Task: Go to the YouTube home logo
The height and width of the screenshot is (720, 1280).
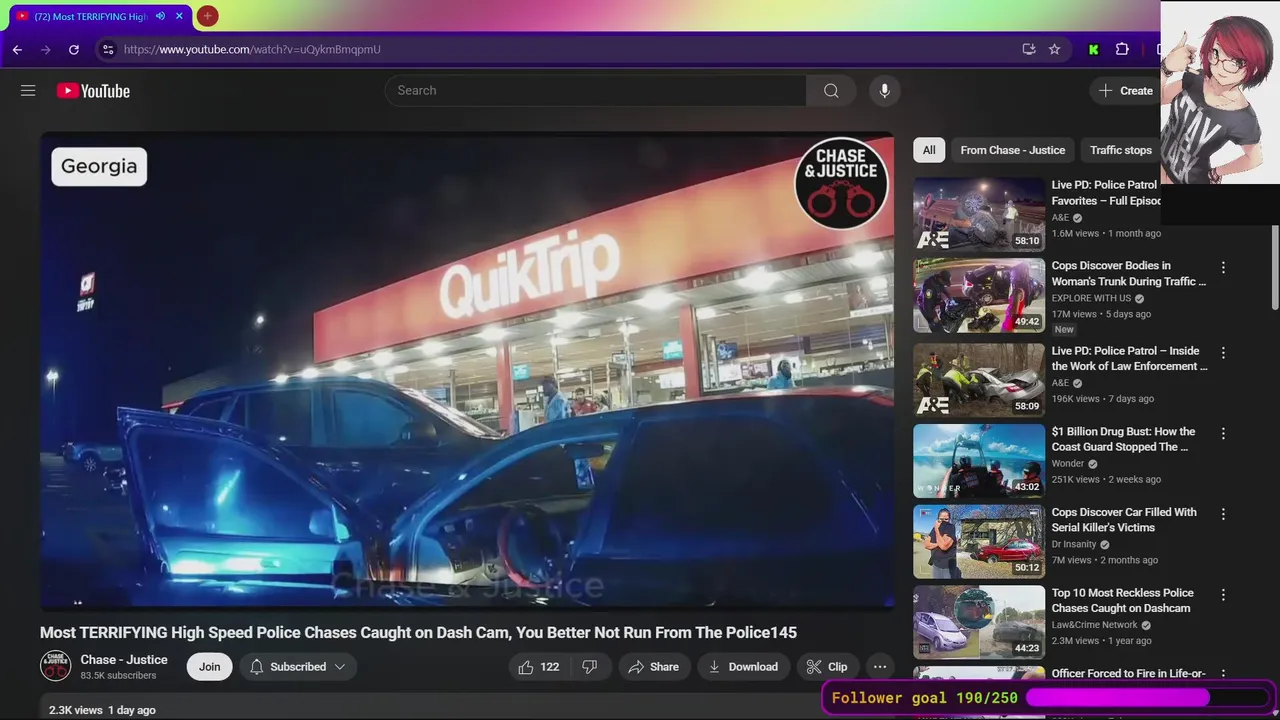Action: 93,91
